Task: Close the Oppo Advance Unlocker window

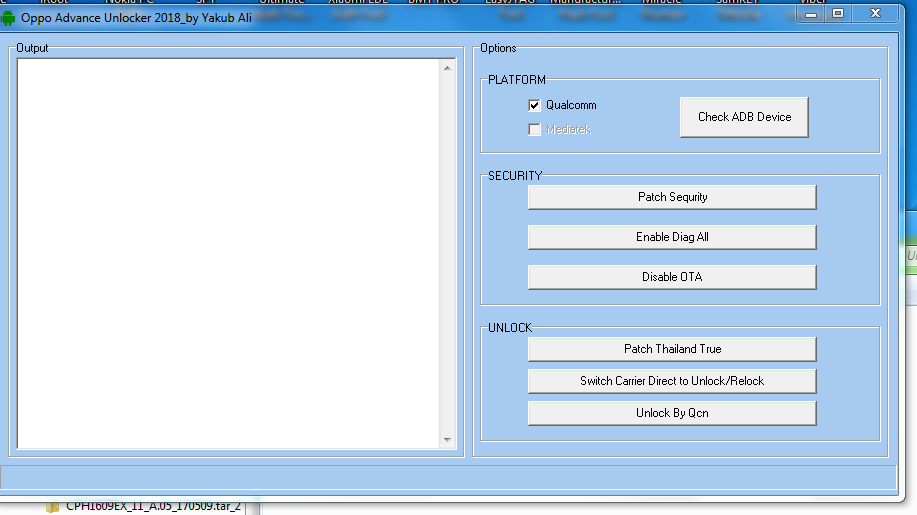Action: click(875, 13)
